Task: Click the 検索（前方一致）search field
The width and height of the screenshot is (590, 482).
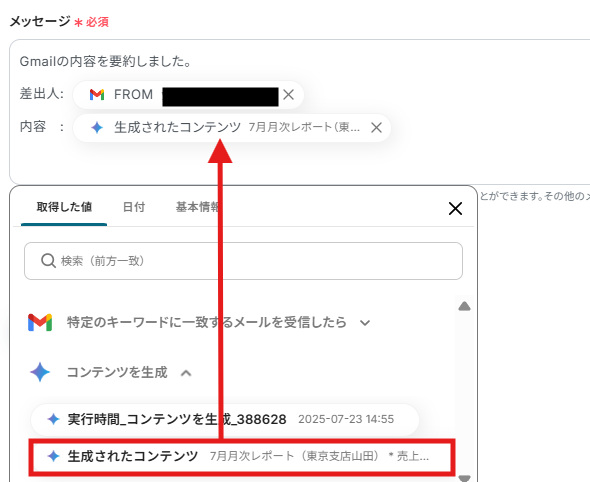Action: 243,261
